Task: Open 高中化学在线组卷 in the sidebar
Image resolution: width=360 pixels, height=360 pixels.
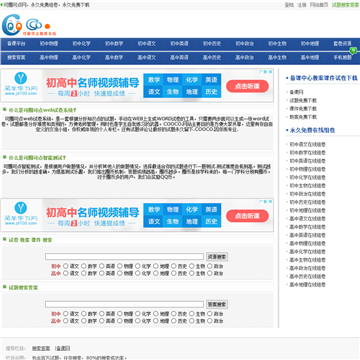Action: coord(307,252)
